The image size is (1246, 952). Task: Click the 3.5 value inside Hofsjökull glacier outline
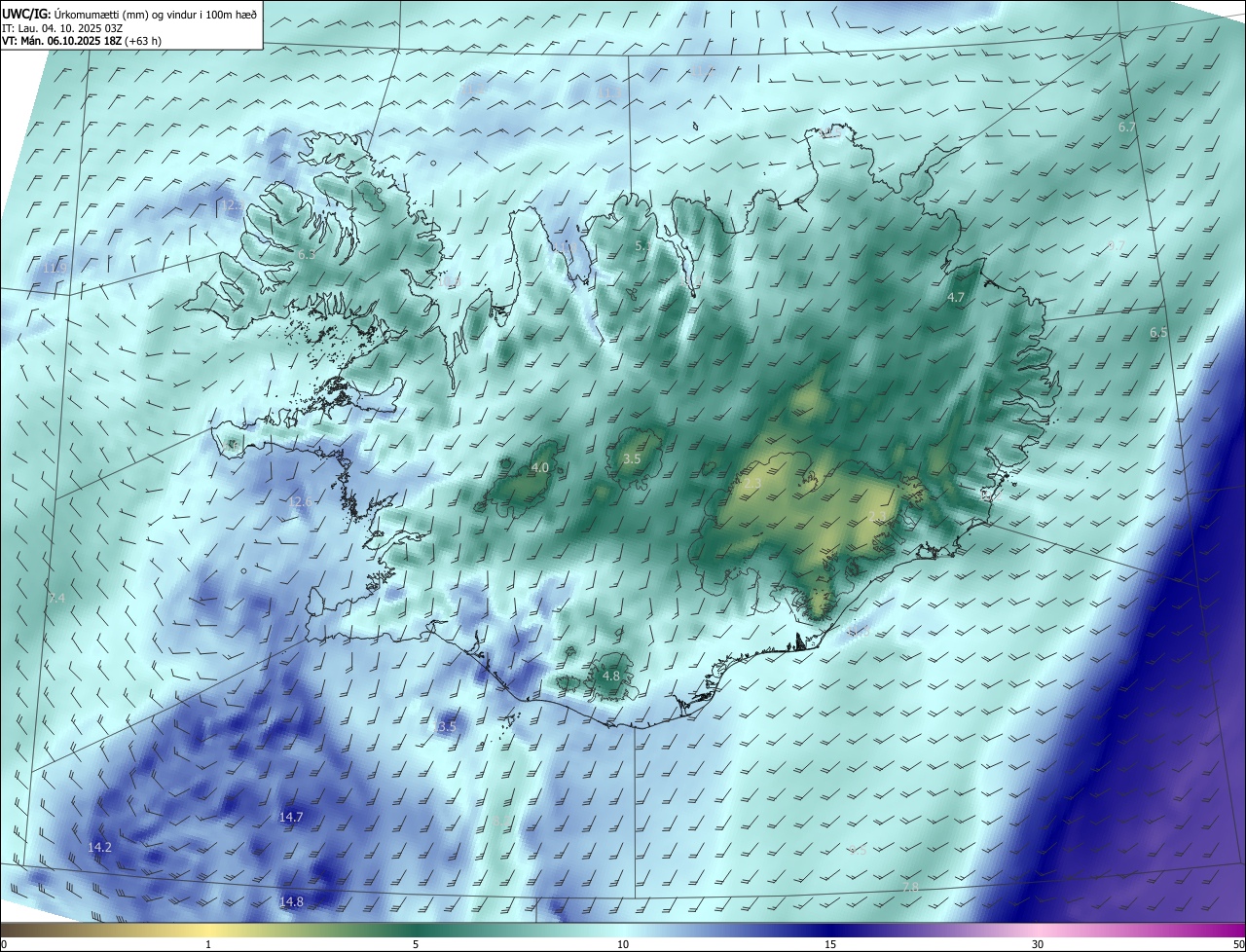pyautogui.click(x=632, y=458)
